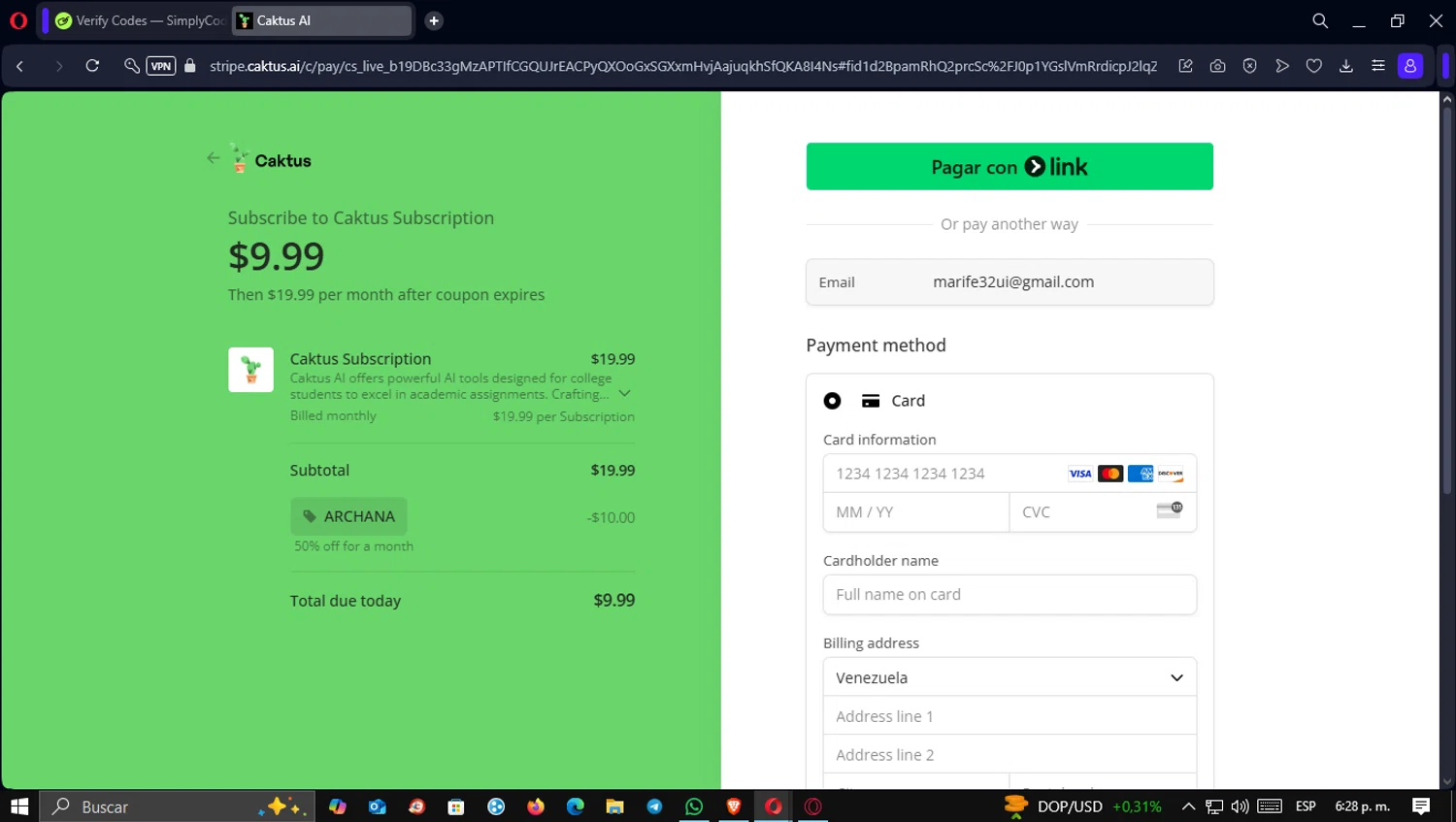Click the DOP/USD widget in taskbar
The height and width of the screenshot is (822, 1456).
1082,806
